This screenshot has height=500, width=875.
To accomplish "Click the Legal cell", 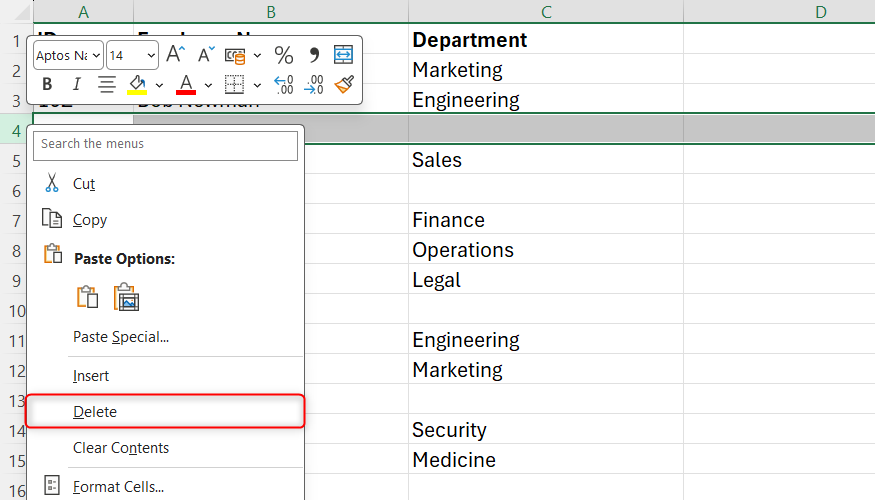I will (x=546, y=280).
